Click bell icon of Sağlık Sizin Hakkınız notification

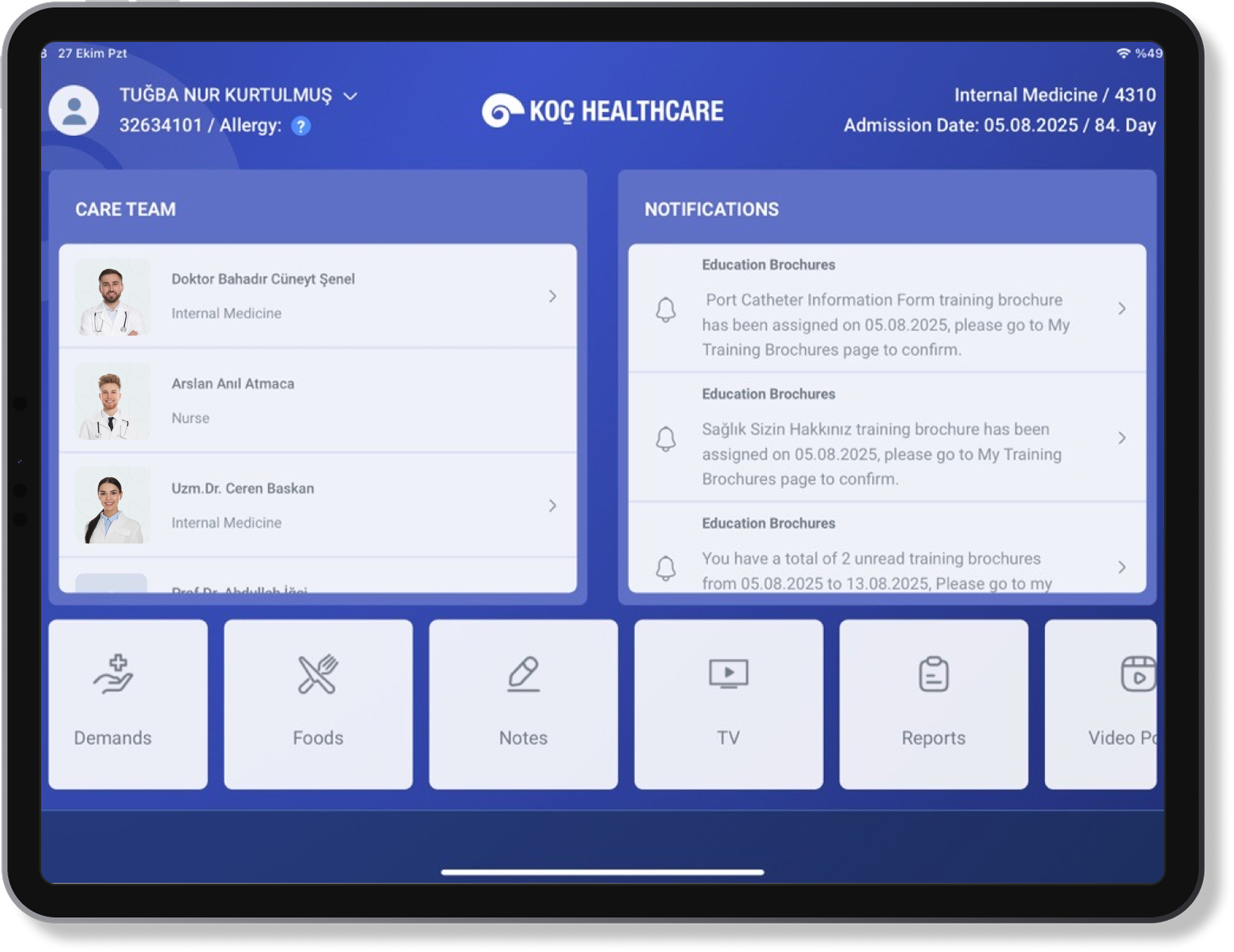point(666,438)
